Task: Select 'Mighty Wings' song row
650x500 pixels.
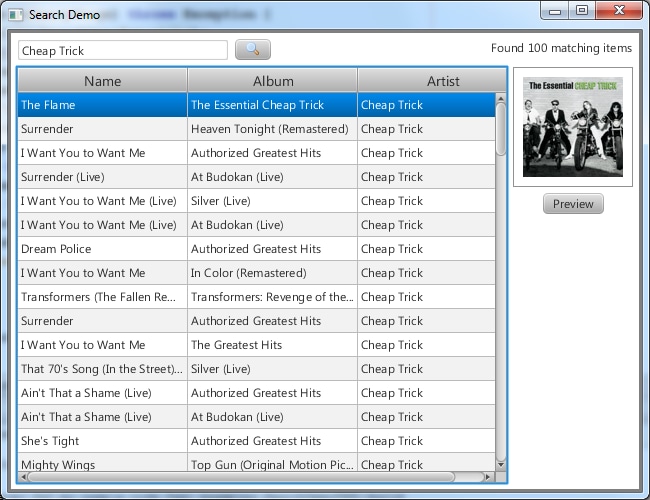Action: point(256,462)
